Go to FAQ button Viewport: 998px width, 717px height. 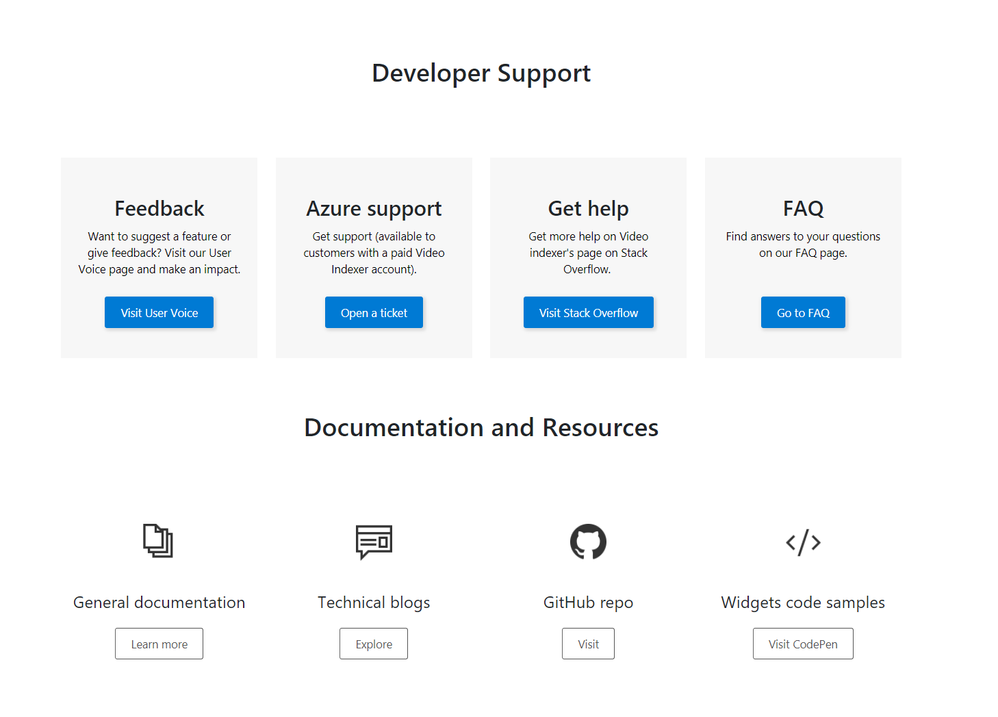click(x=803, y=312)
